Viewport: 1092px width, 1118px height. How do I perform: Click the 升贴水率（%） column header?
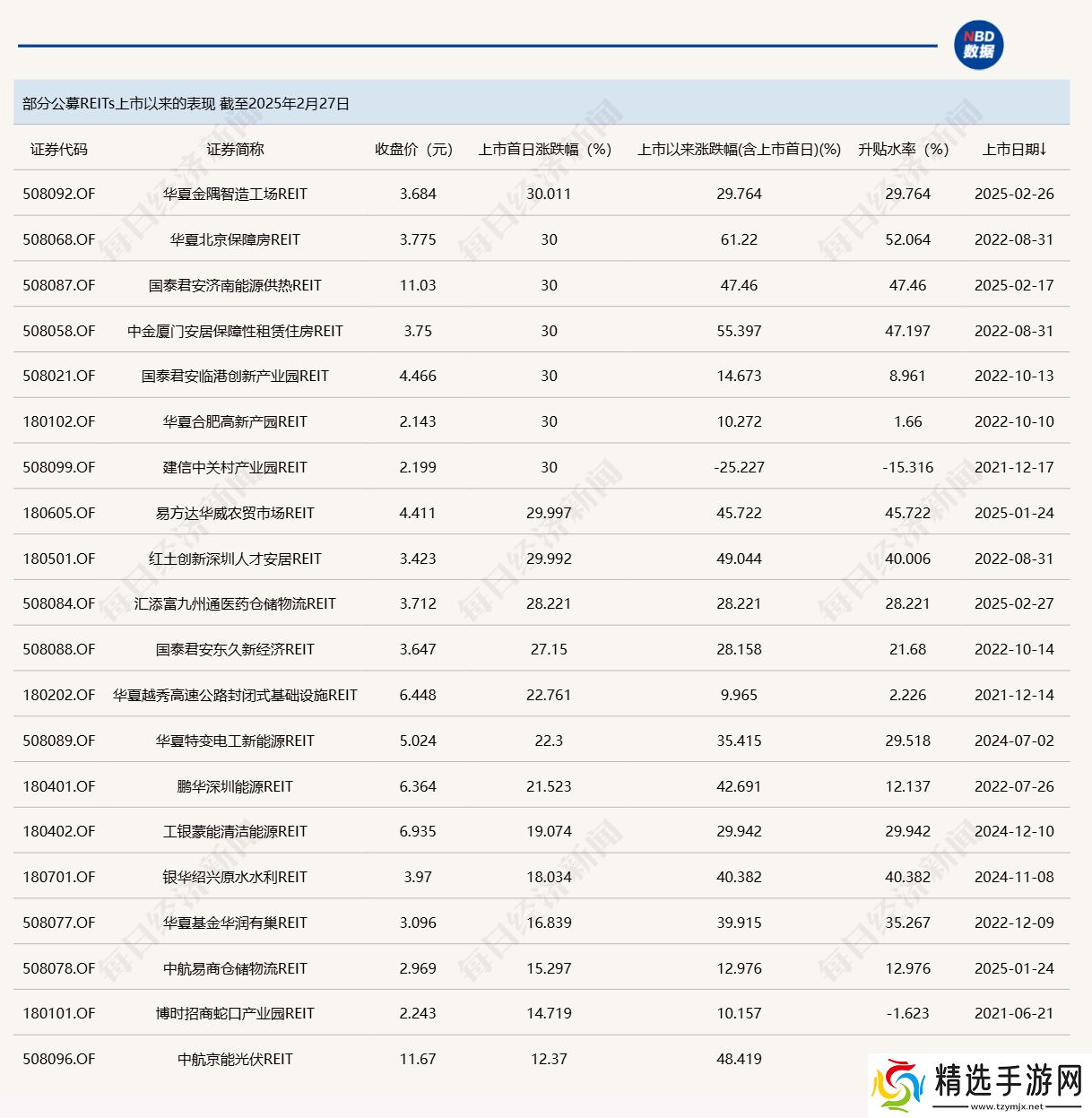click(x=903, y=150)
